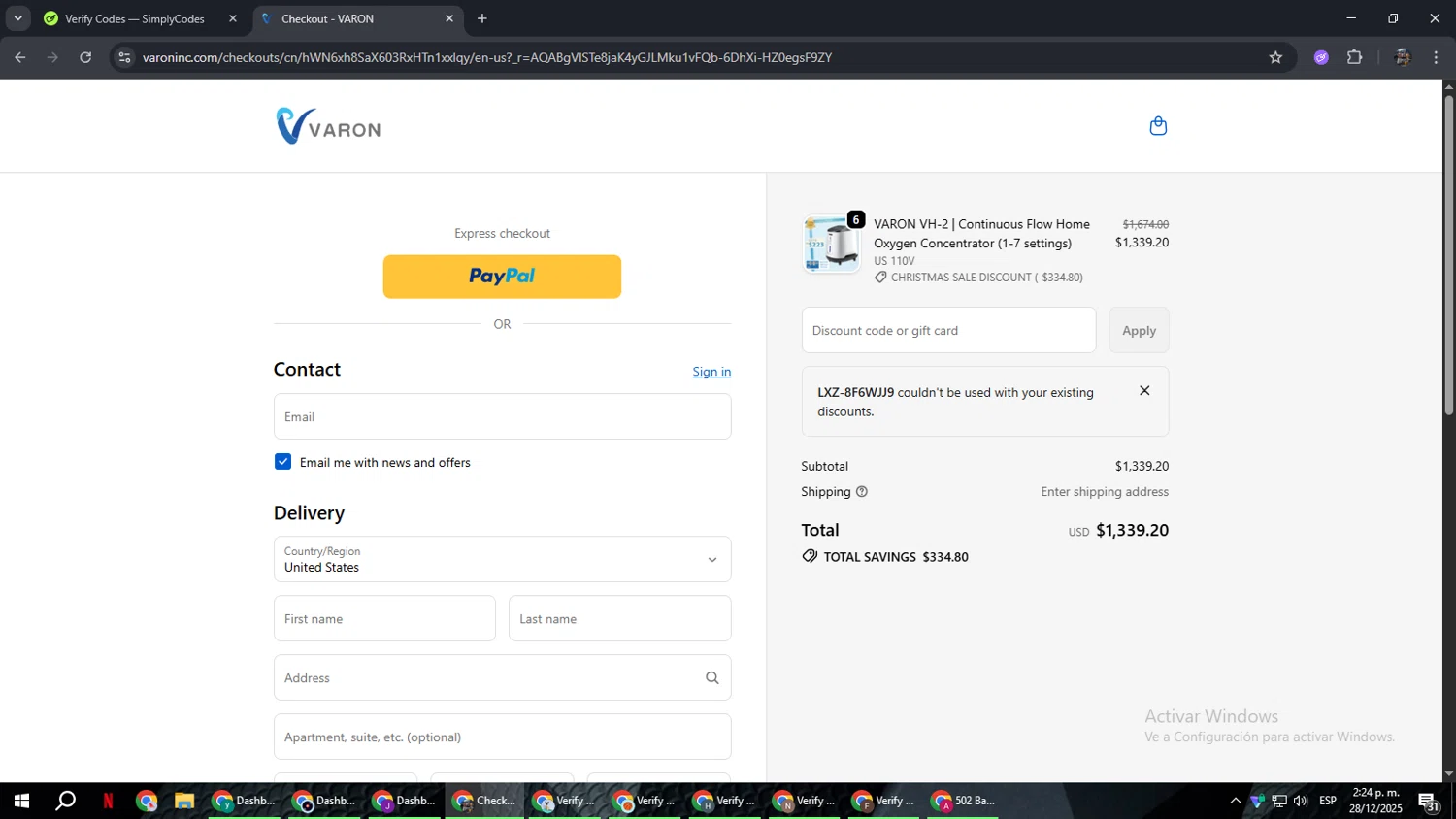The image size is (1456, 819).
Task: Pay with PayPal express checkout
Action: [x=502, y=277]
